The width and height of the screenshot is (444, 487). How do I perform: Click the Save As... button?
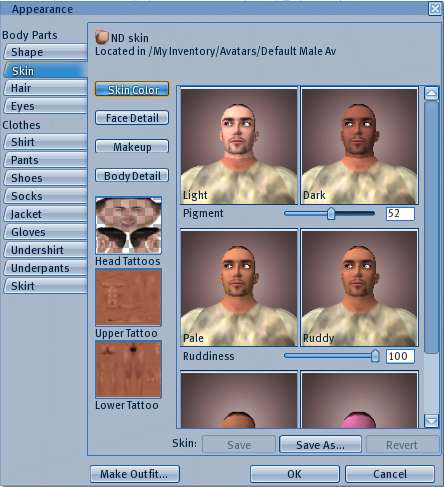coord(320,445)
